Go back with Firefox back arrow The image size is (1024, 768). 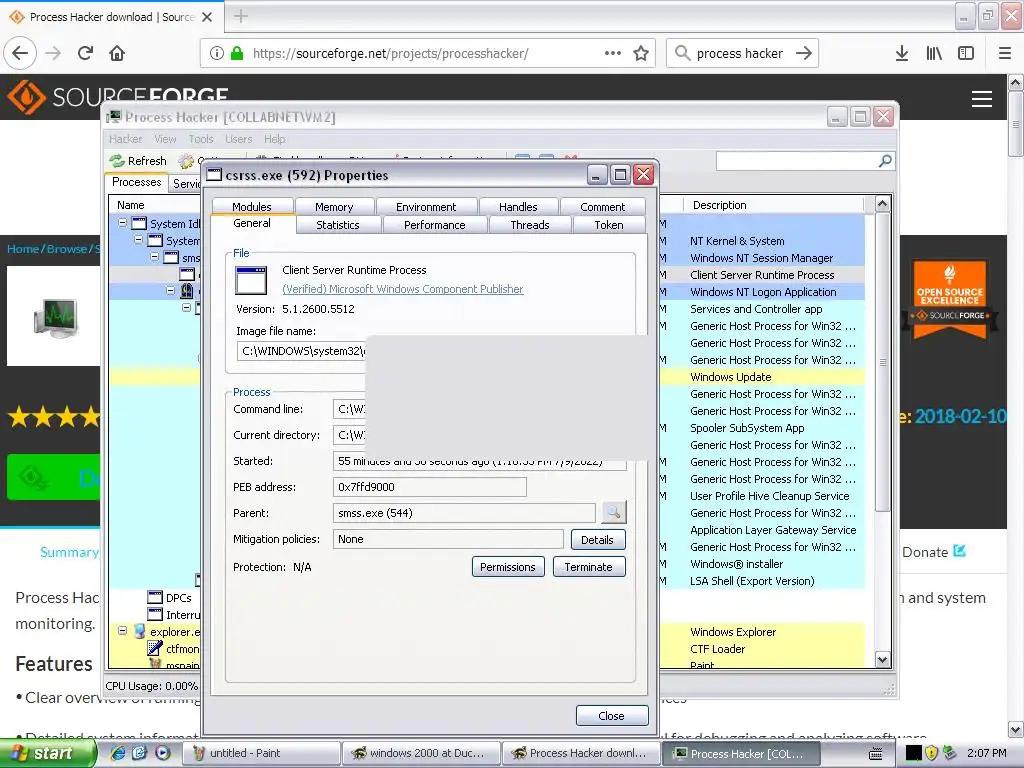(20, 53)
